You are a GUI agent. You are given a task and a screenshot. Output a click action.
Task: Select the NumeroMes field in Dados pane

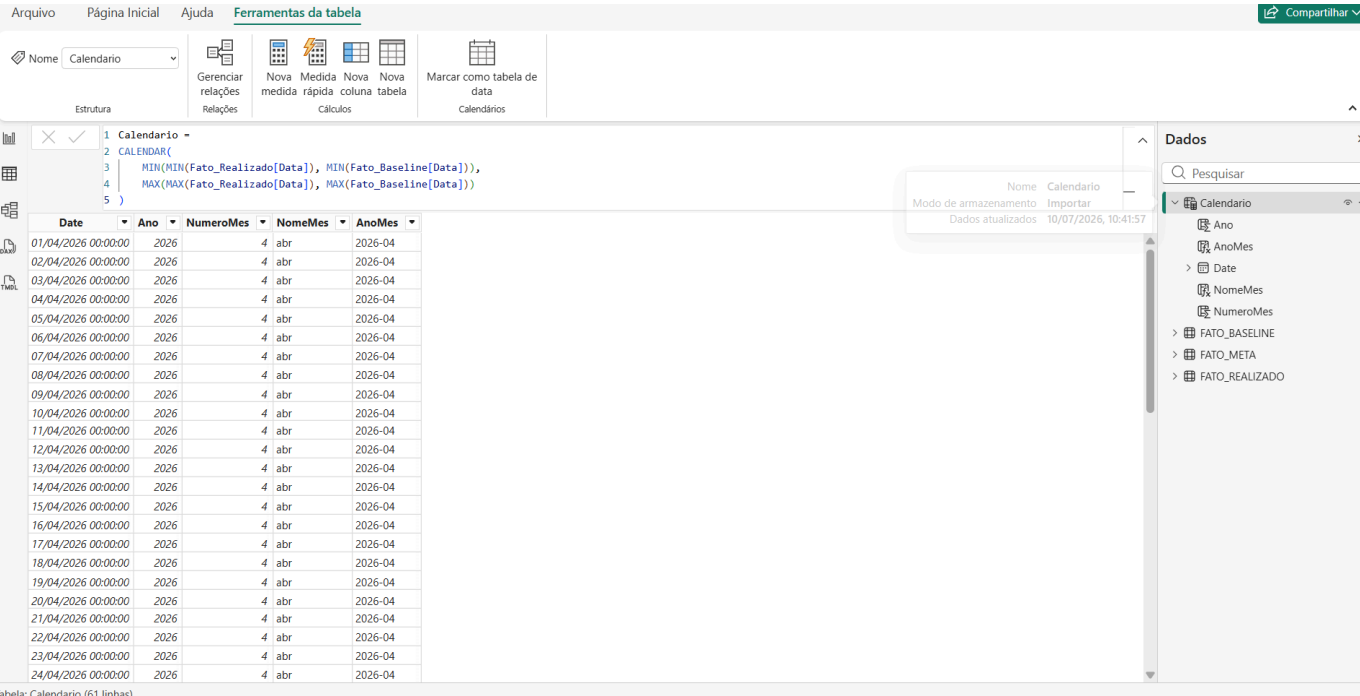[1243, 311]
